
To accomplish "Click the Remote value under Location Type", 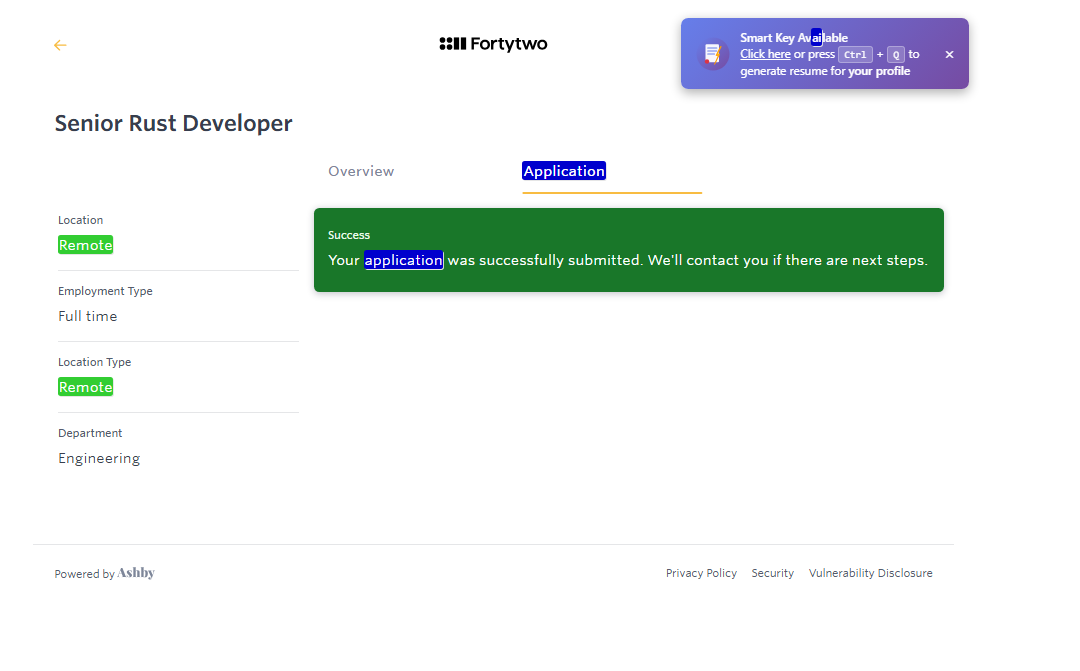I will tap(85, 387).
